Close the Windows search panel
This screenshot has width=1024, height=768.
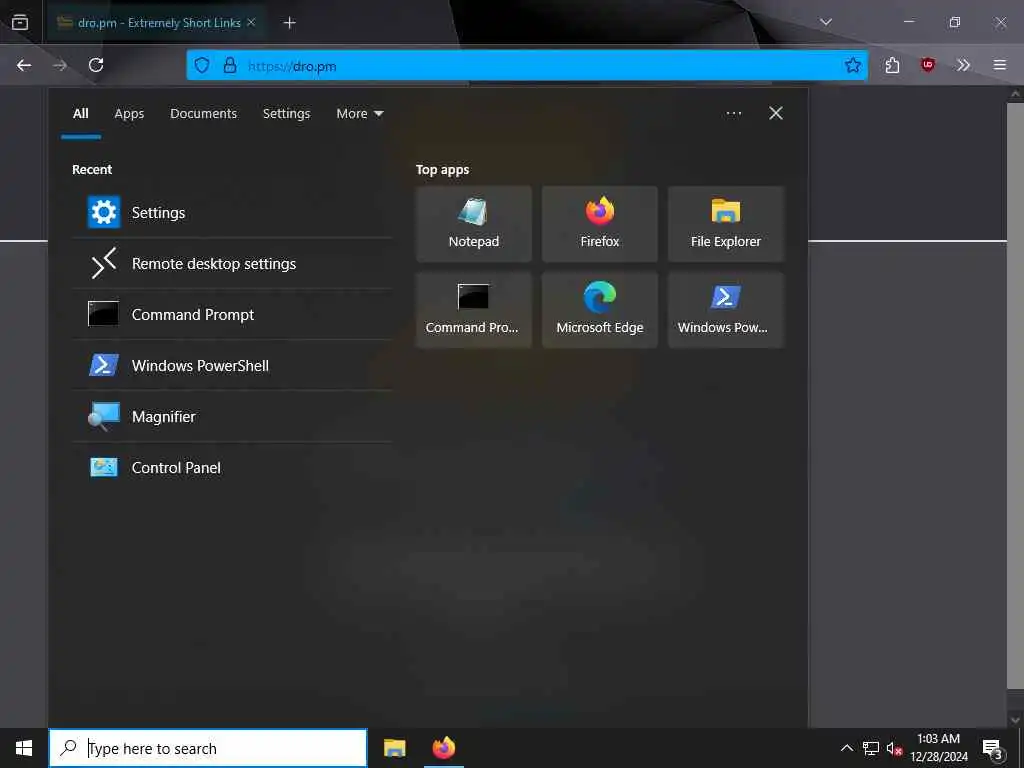(x=775, y=114)
